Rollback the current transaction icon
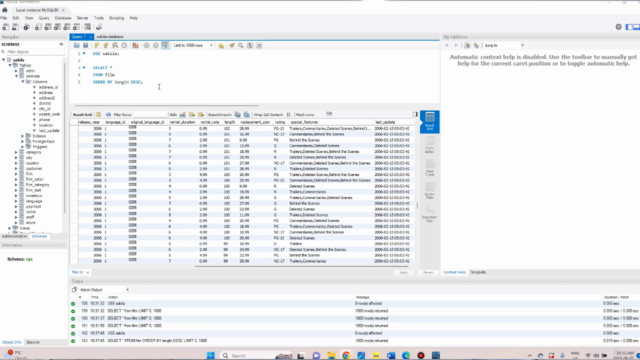 [x=156, y=45]
